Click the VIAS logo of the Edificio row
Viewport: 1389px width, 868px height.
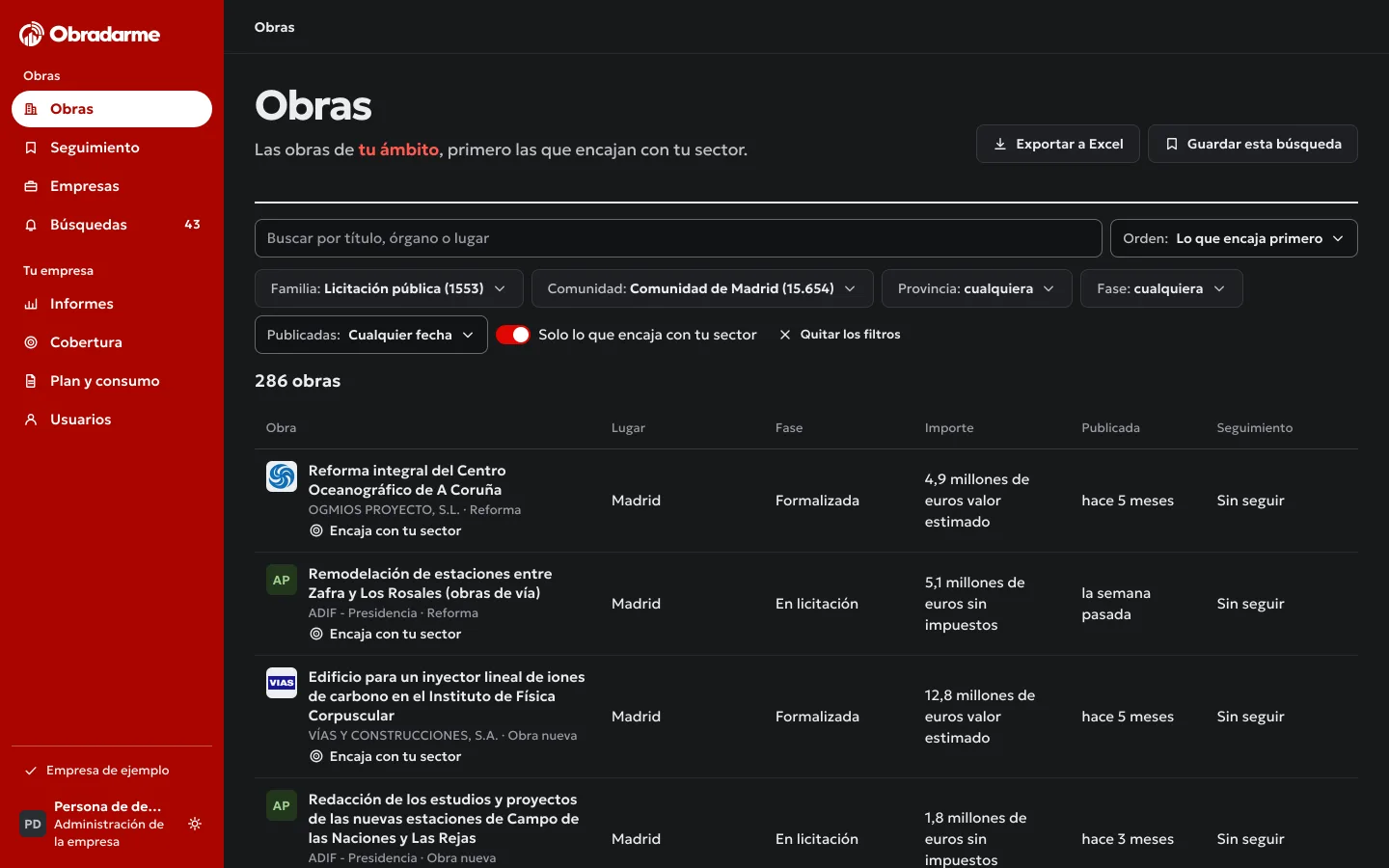[x=282, y=683]
